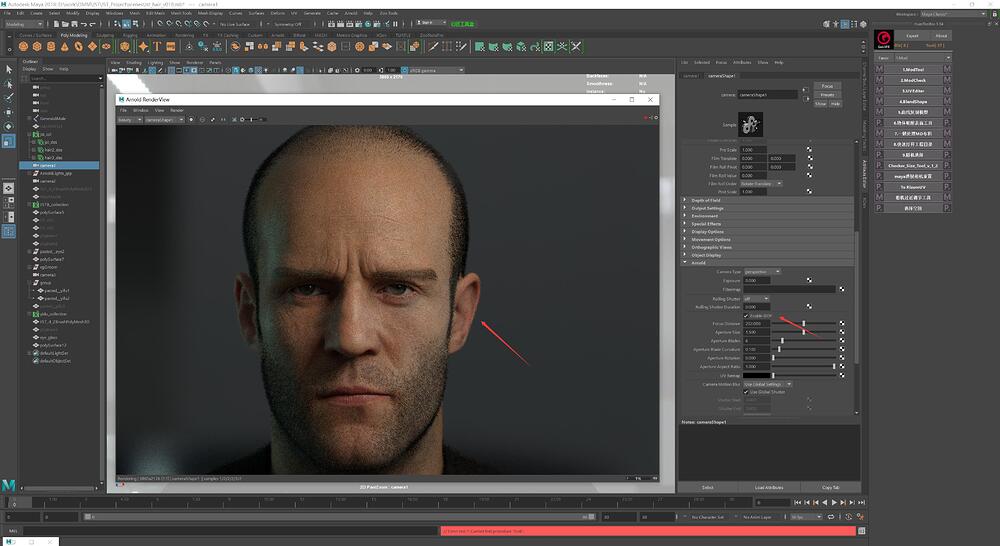Open the Arnold menu in menu bar

point(351,13)
